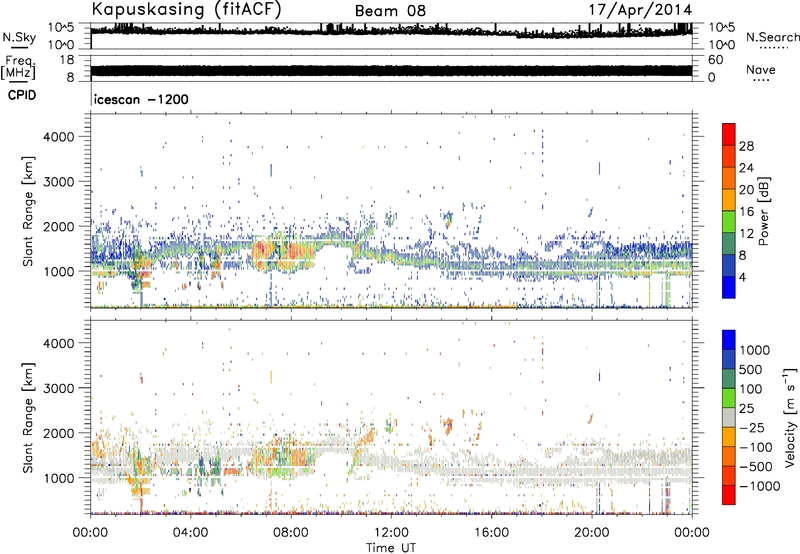This screenshot has height=554, width=800.
Task: Click the high-power red patch near 07:00
Action: [262, 251]
